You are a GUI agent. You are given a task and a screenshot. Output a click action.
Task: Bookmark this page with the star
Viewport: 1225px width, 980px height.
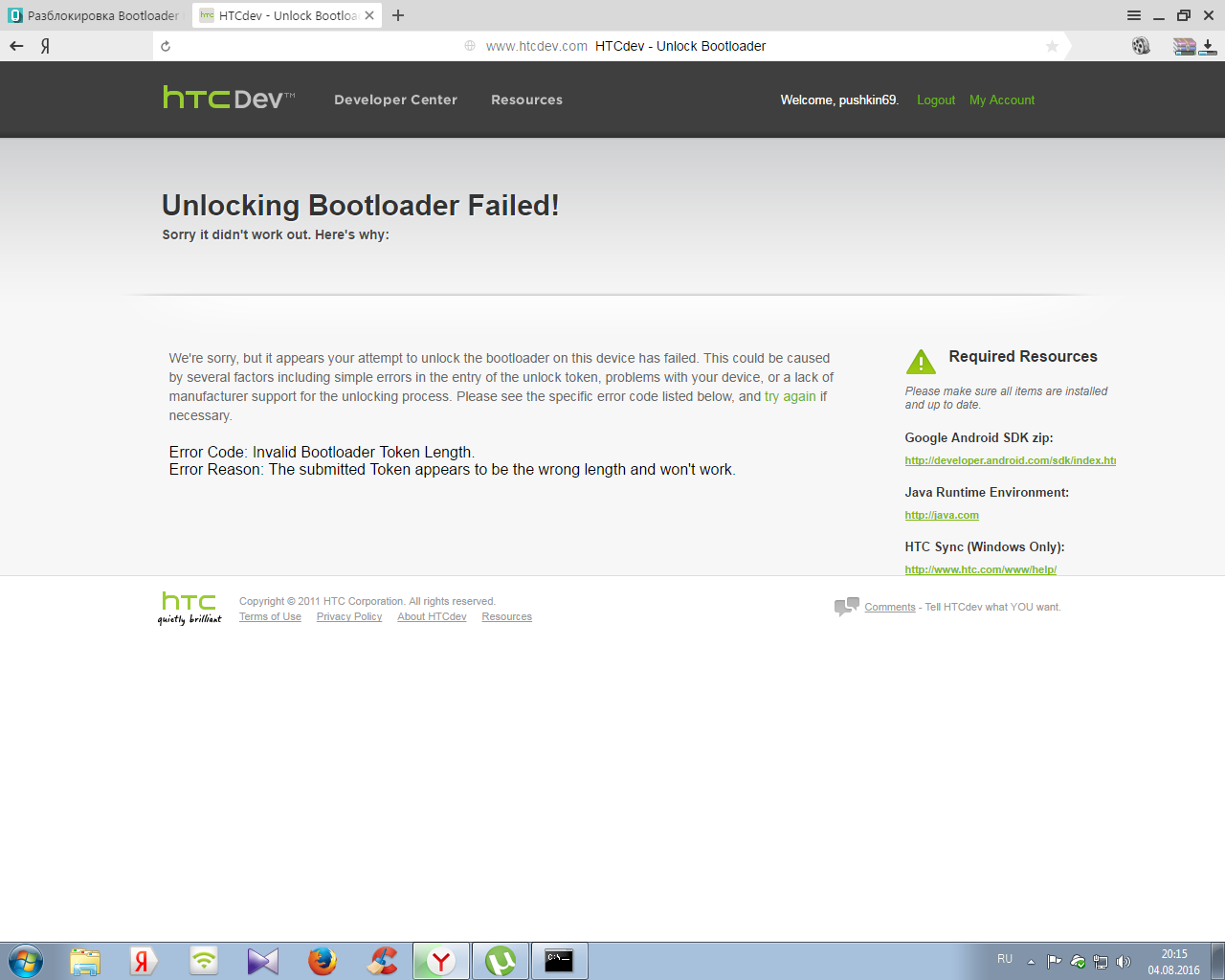click(1052, 46)
